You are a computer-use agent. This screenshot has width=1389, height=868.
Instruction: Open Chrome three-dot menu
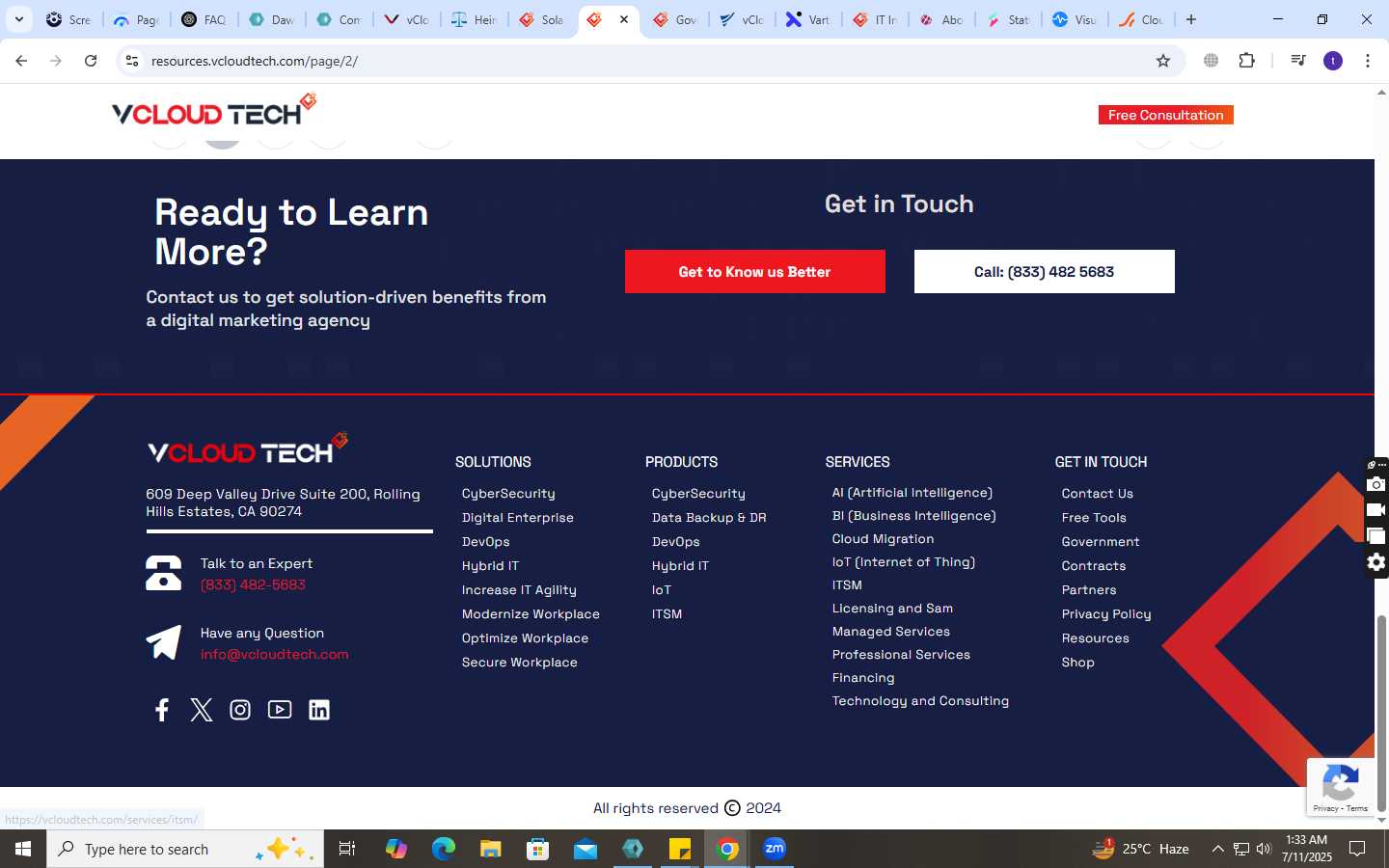pyautogui.click(x=1368, y=61)
